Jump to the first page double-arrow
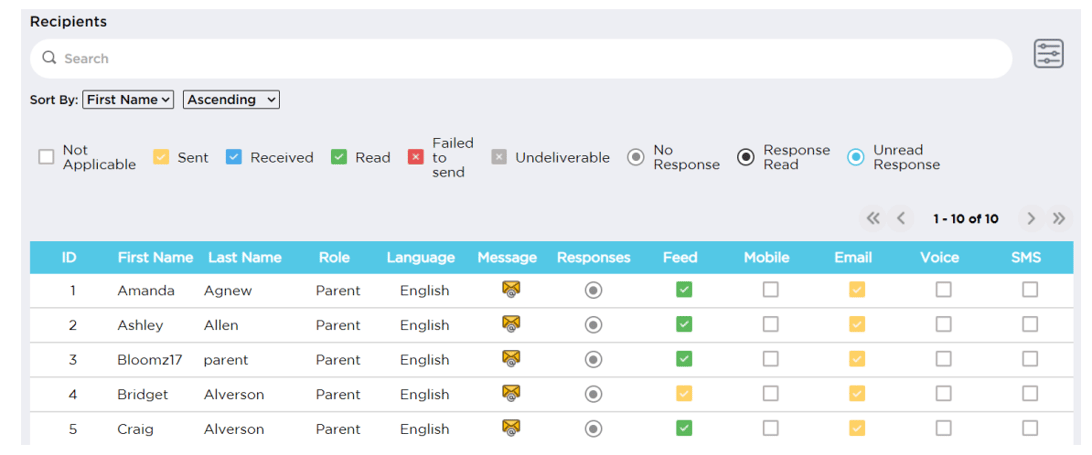Screen dimensions: 1092x455 coord(873,219)
